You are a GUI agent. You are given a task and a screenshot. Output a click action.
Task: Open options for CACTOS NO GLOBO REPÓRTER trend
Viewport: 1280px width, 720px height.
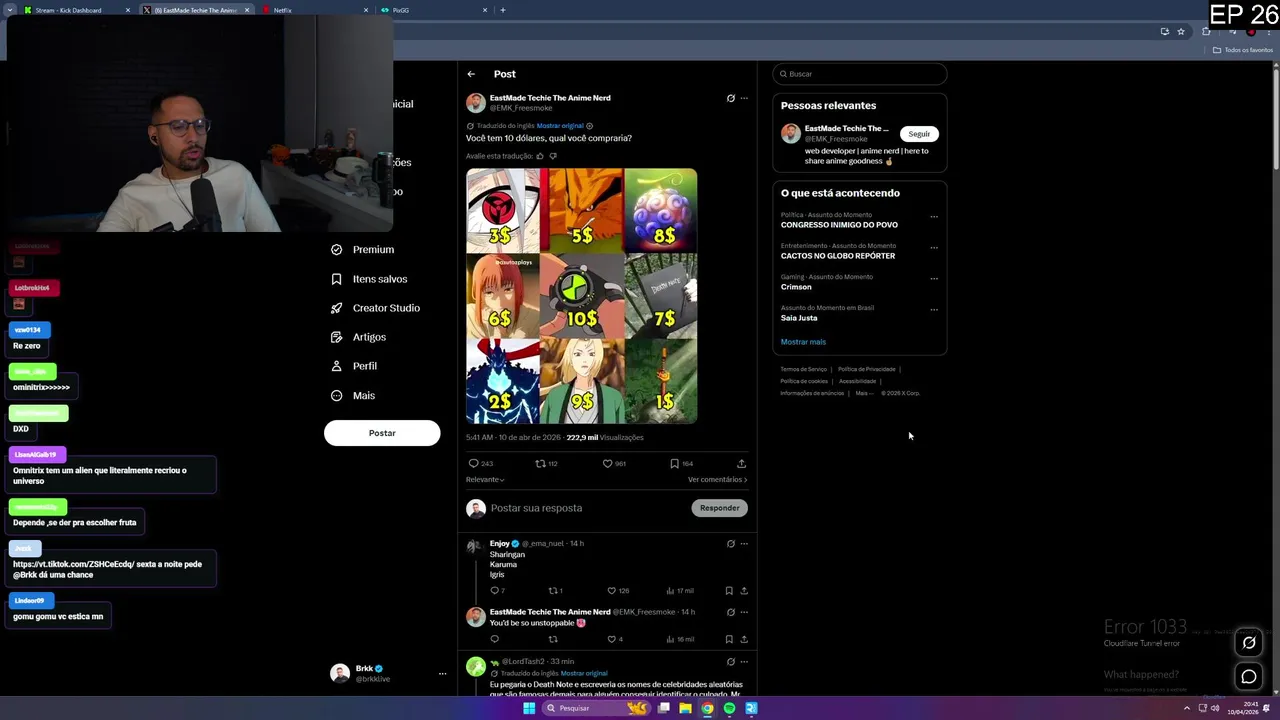point(934,248)
